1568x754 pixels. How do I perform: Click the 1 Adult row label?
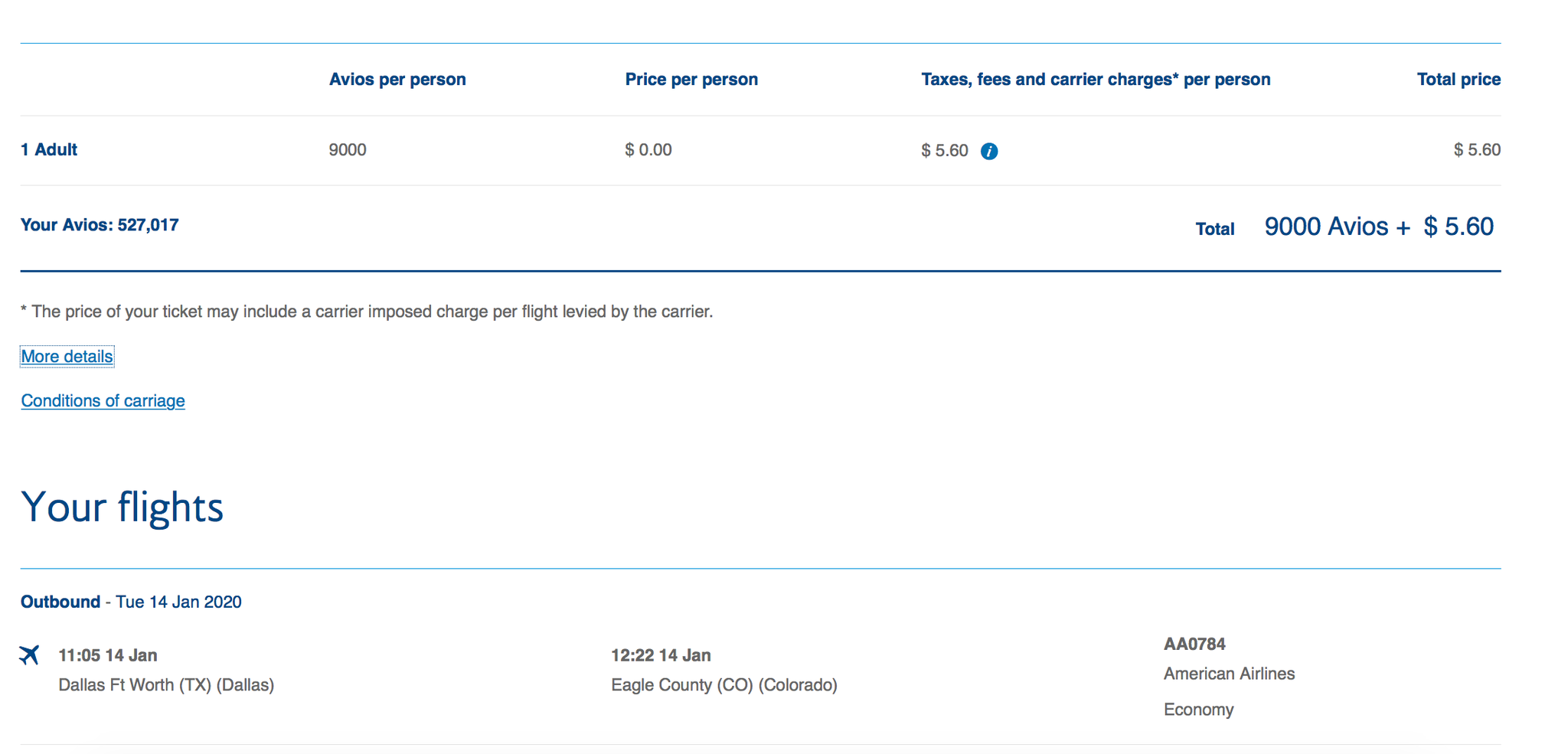click(48, 149)
